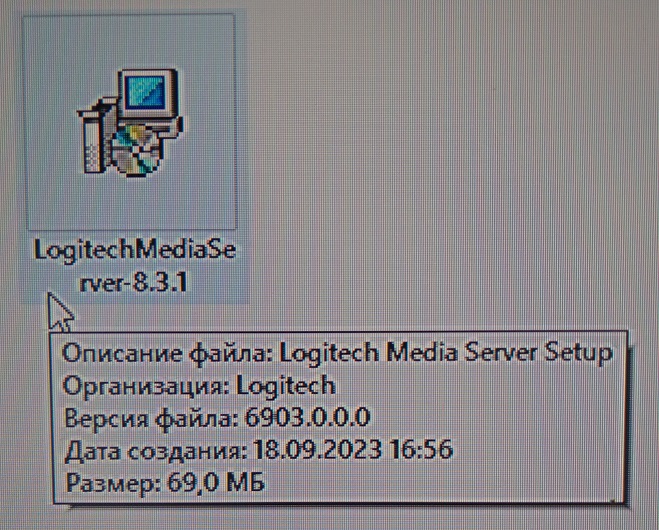The image size is (659, 530).
Task: Click the 'rver-8.3.1' second line of filename
Action: (134, 282)
